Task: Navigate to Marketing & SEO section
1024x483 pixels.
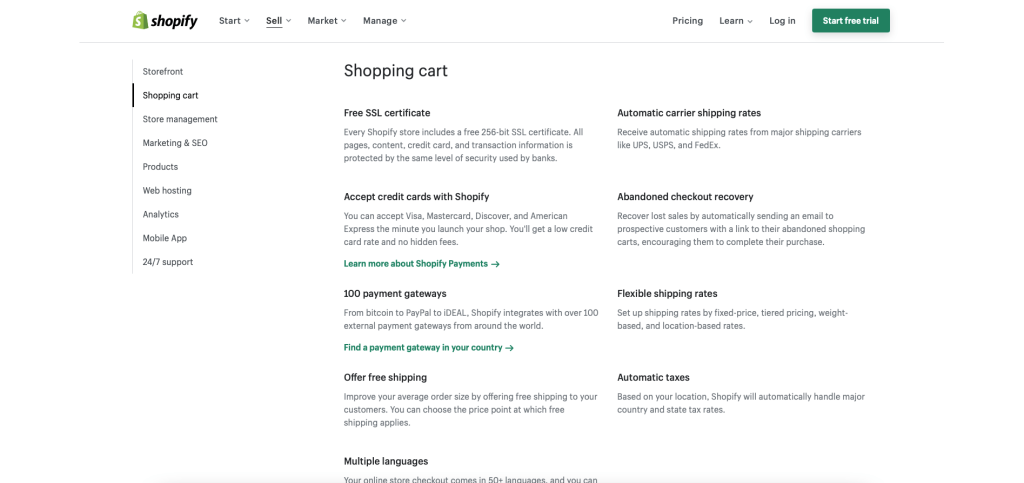Action: pyautogui.click(x=175, y=143)
